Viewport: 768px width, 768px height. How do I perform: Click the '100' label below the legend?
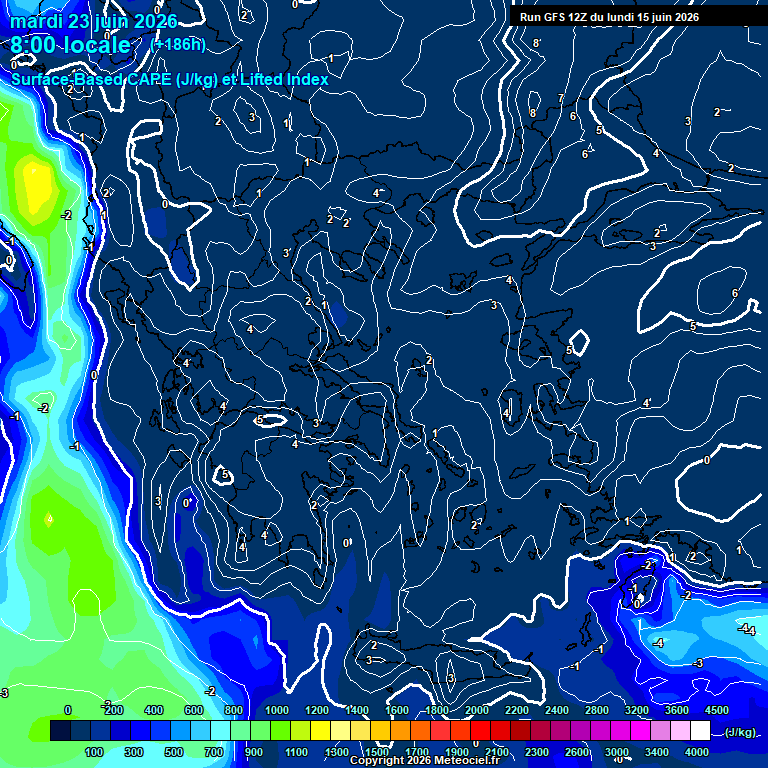point(94,752)
